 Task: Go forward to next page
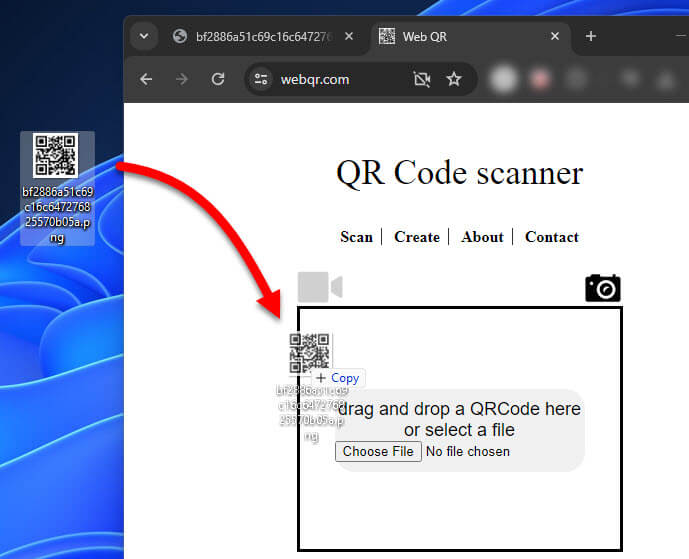181,80
